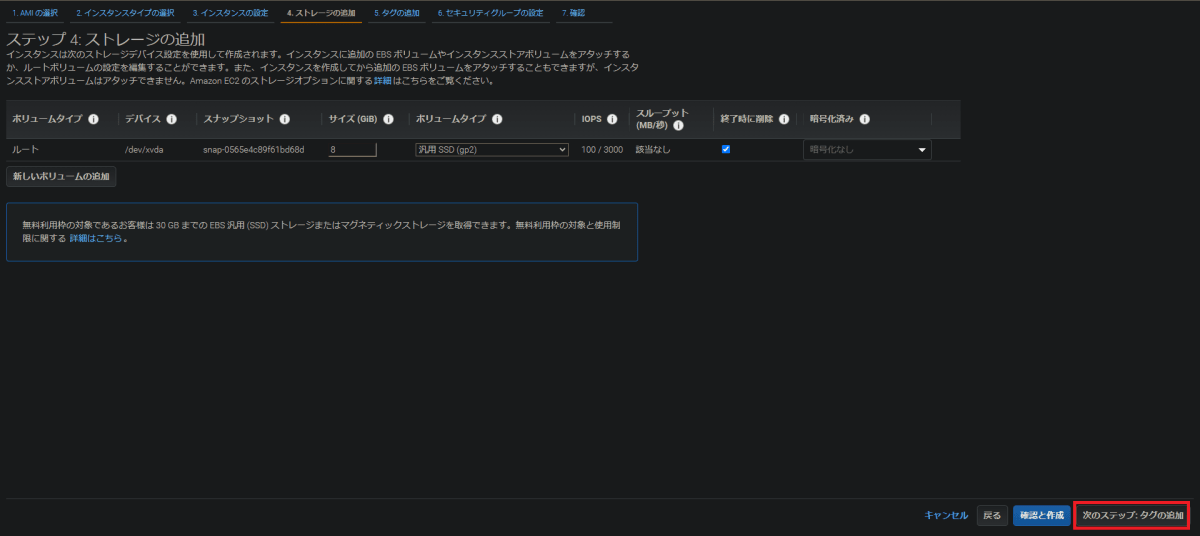The image size is (1200, 536).
Task: Click heading ステップ 4: ストレージの追加
Action: click(x=106, y=39)
